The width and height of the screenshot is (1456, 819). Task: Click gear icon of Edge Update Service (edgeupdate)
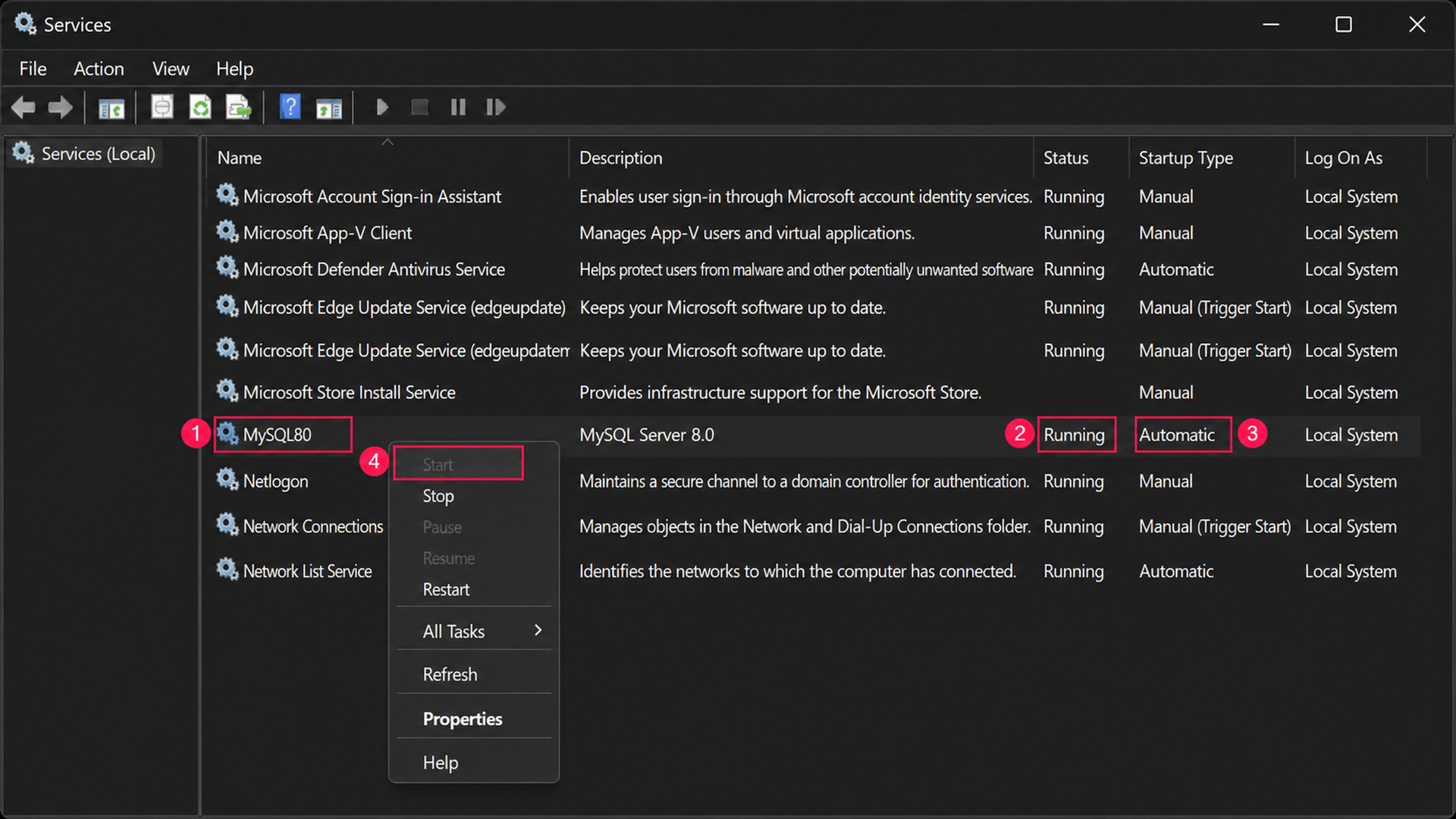227,306
